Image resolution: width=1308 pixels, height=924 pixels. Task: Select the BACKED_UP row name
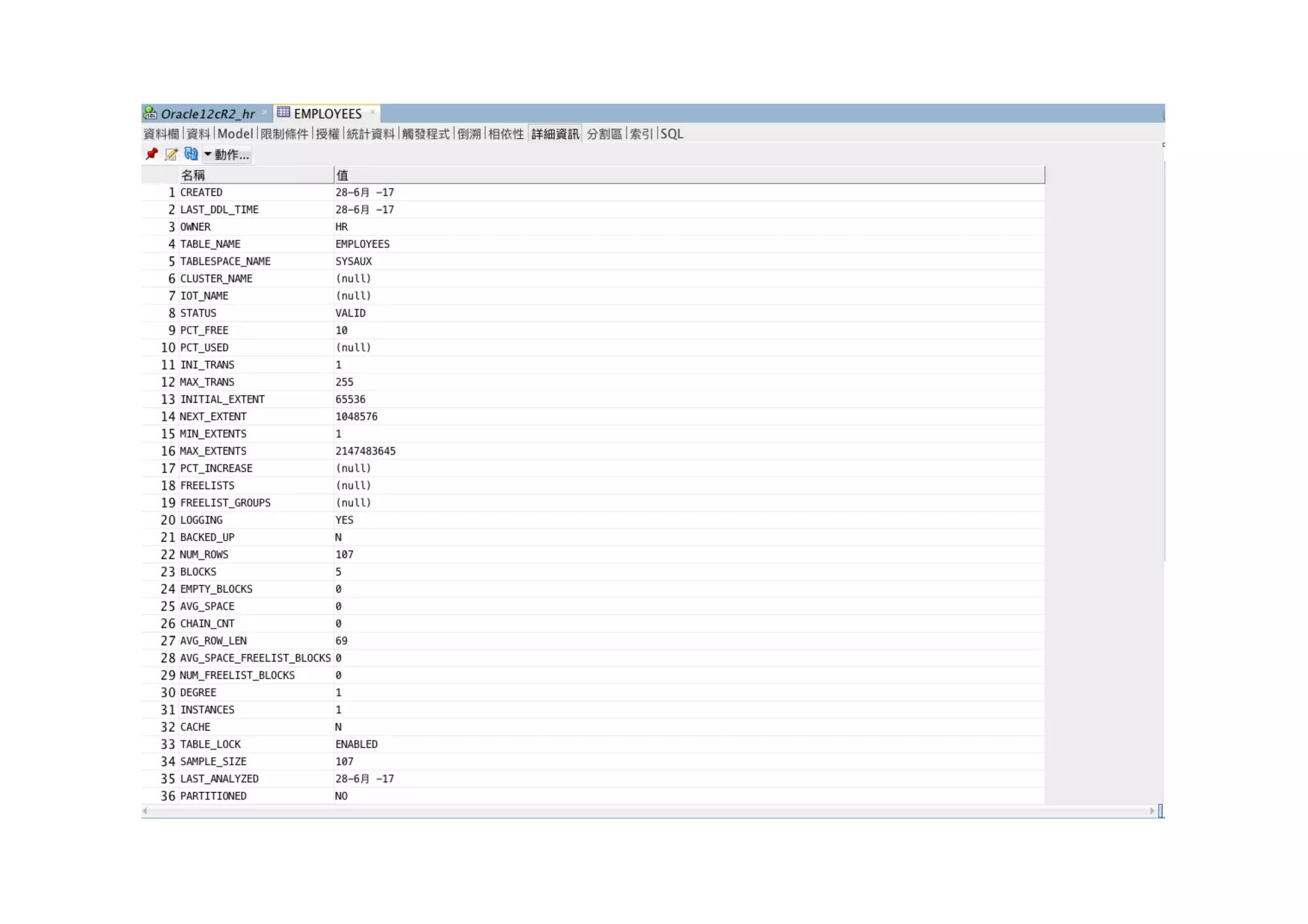tap(208, 537)
